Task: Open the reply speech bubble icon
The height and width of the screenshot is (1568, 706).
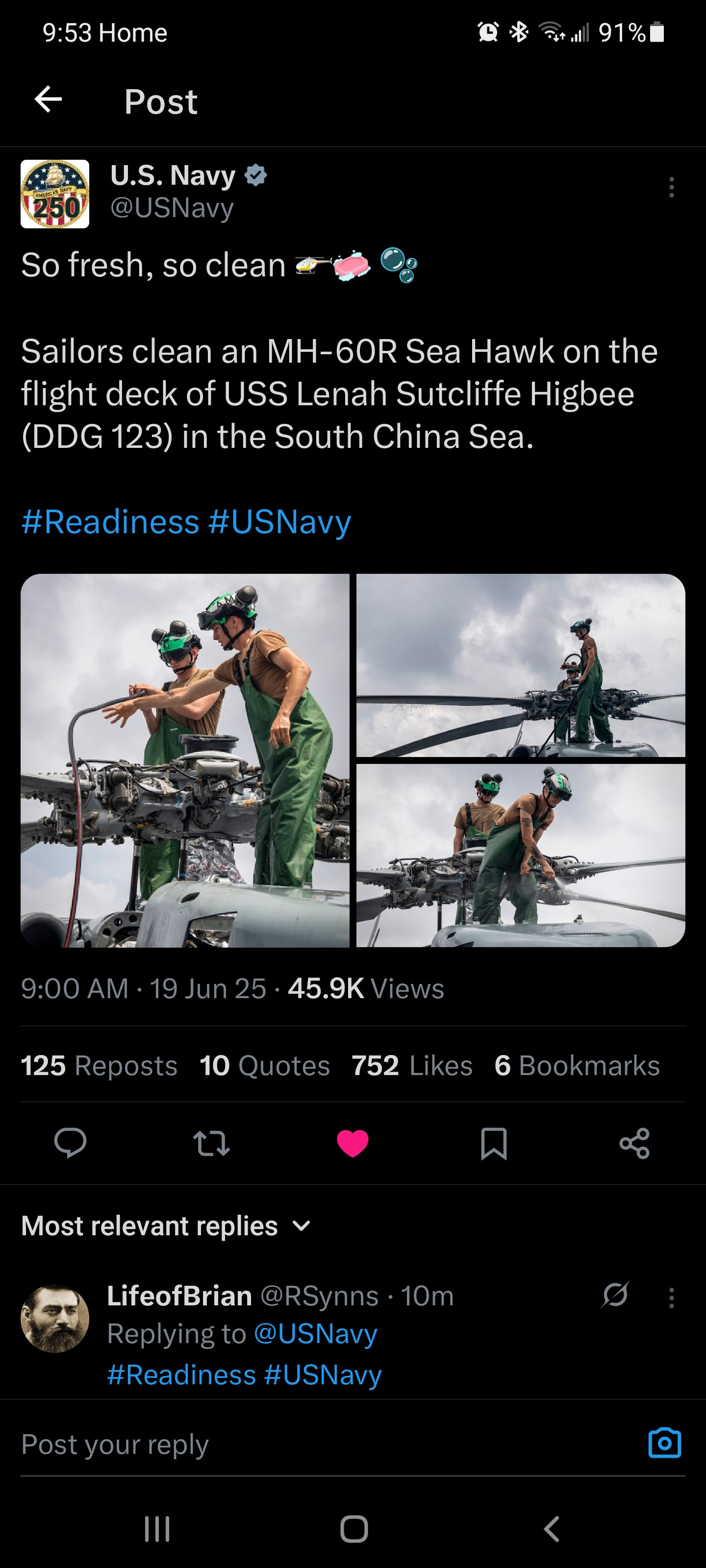Action: [x=70, y=1143]
